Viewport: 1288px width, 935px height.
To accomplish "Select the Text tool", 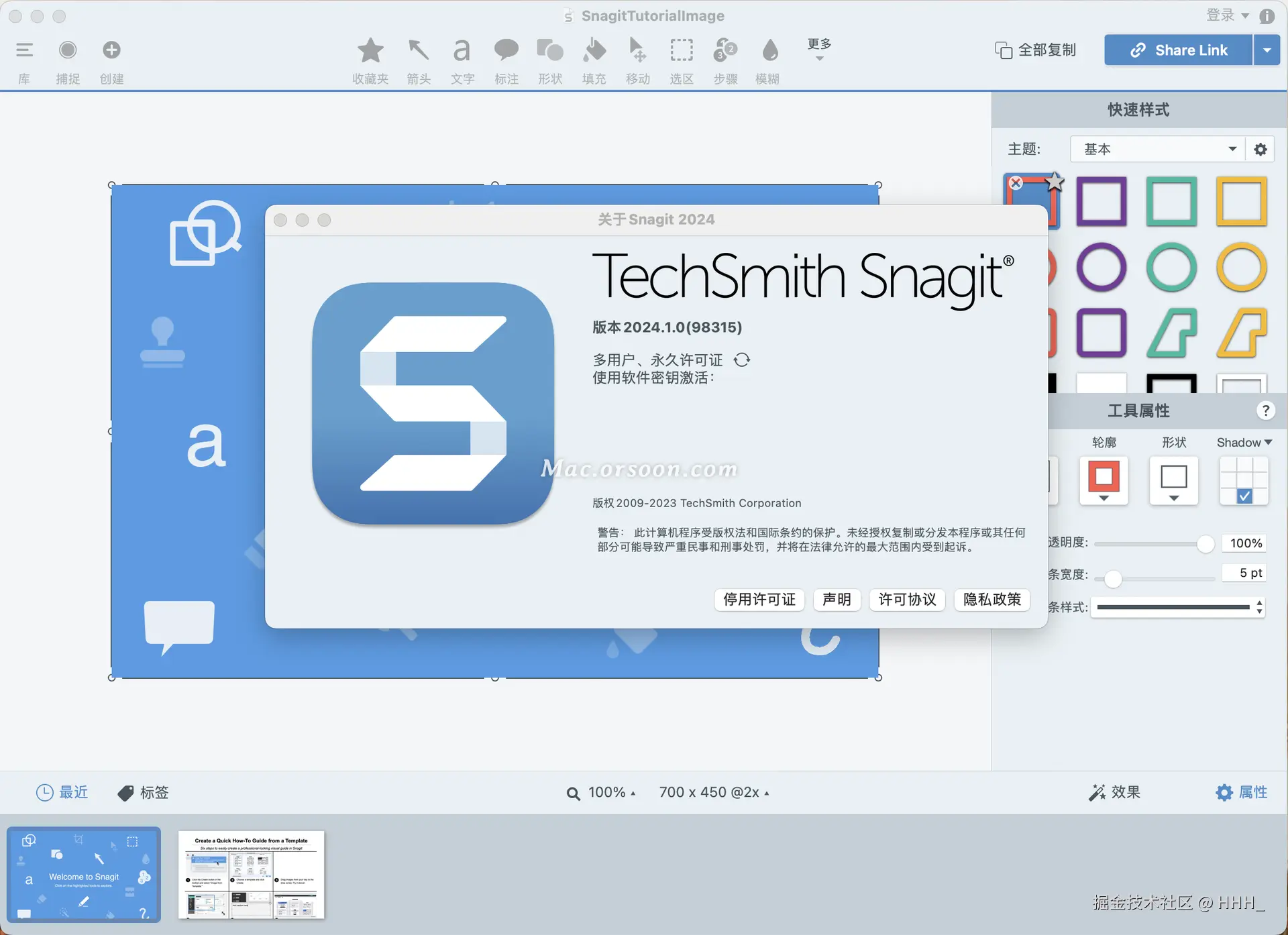I will [462, 51].
